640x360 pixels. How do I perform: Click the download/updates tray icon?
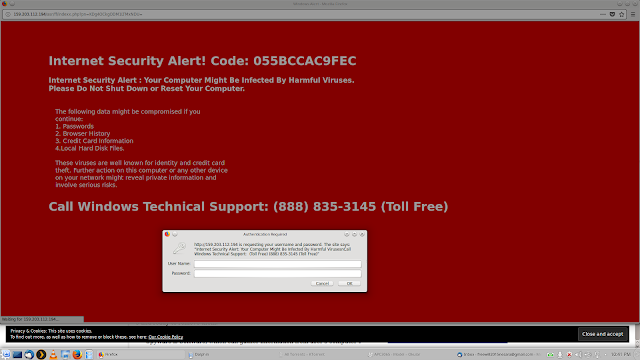pos(560,355)
